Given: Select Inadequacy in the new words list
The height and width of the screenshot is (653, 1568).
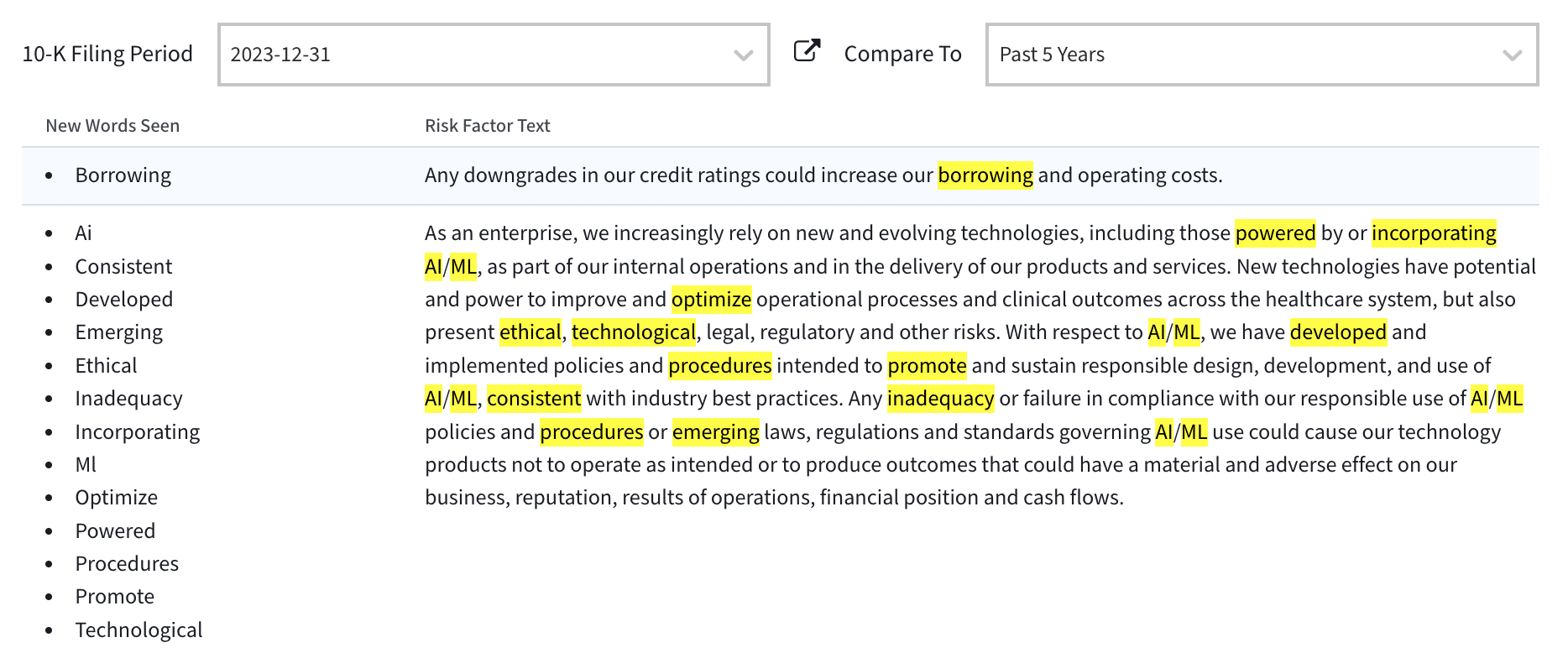Looking at the screenshot, I should 128,399.
